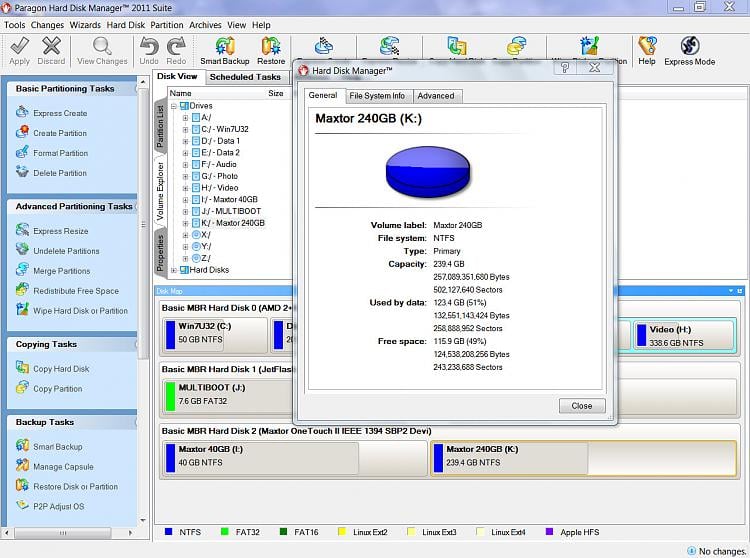Click the Redo arrow icon
The width and height of the screenshot is (750, 558).
click(x=176, y=46)
